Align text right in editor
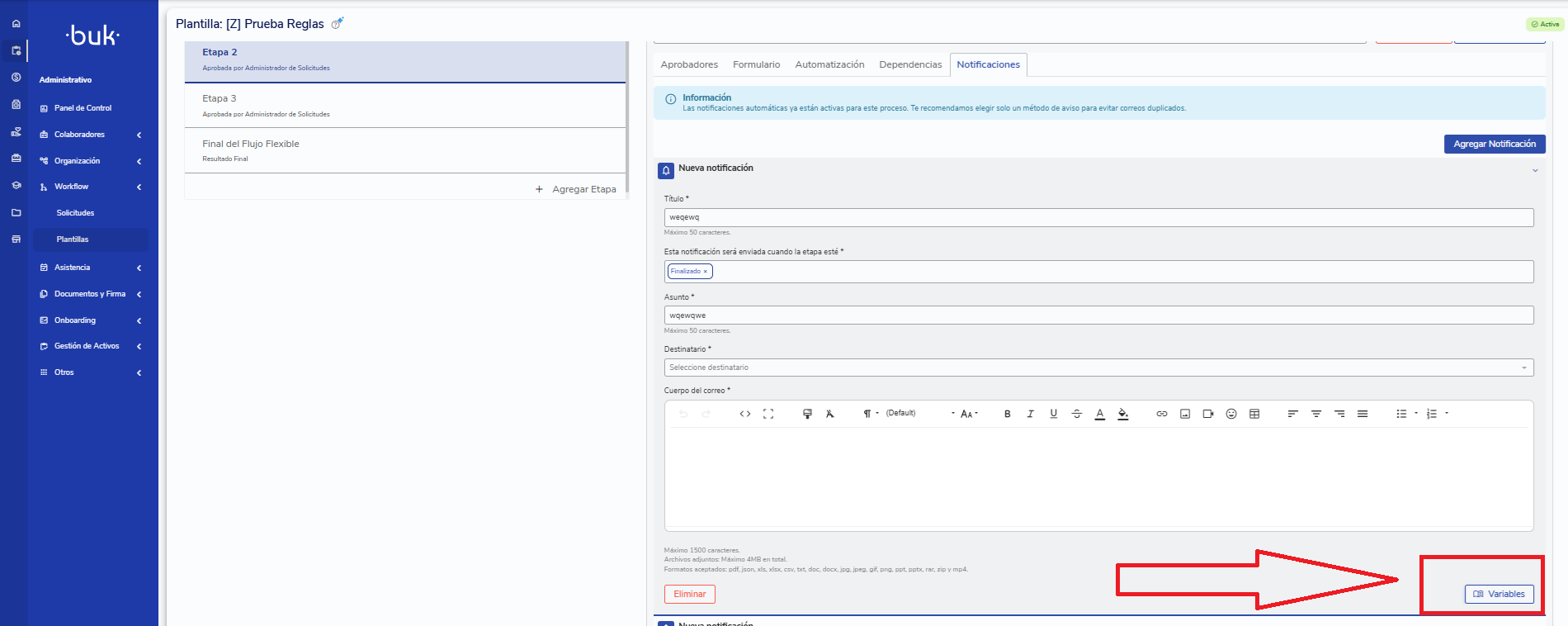Viewport: 1568px width, 626px height. coord(1339,414)
